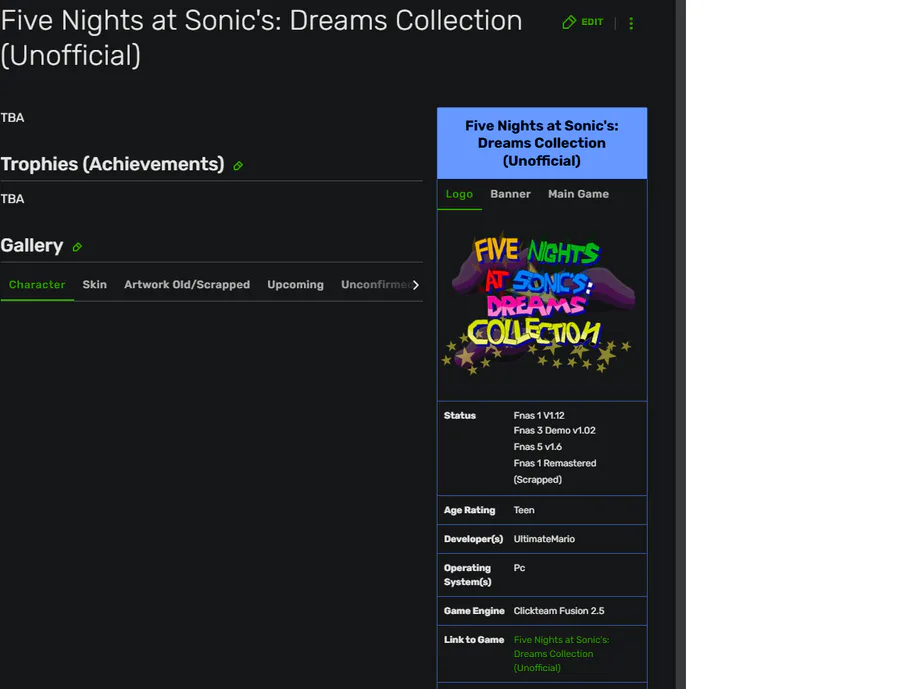
Task: Open the Artwork Old/Scrapped tab
Action: click(187, 285)
